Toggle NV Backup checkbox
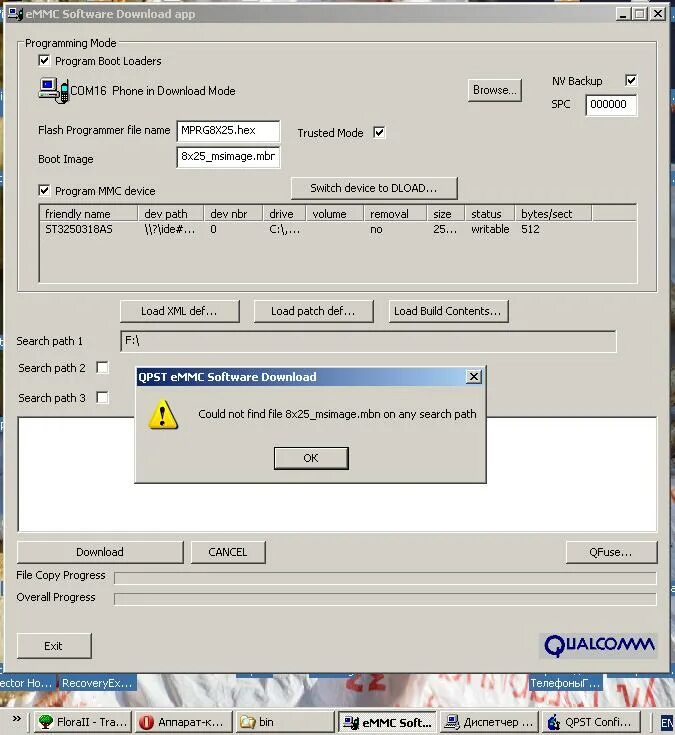 click(x=631, y=80)
